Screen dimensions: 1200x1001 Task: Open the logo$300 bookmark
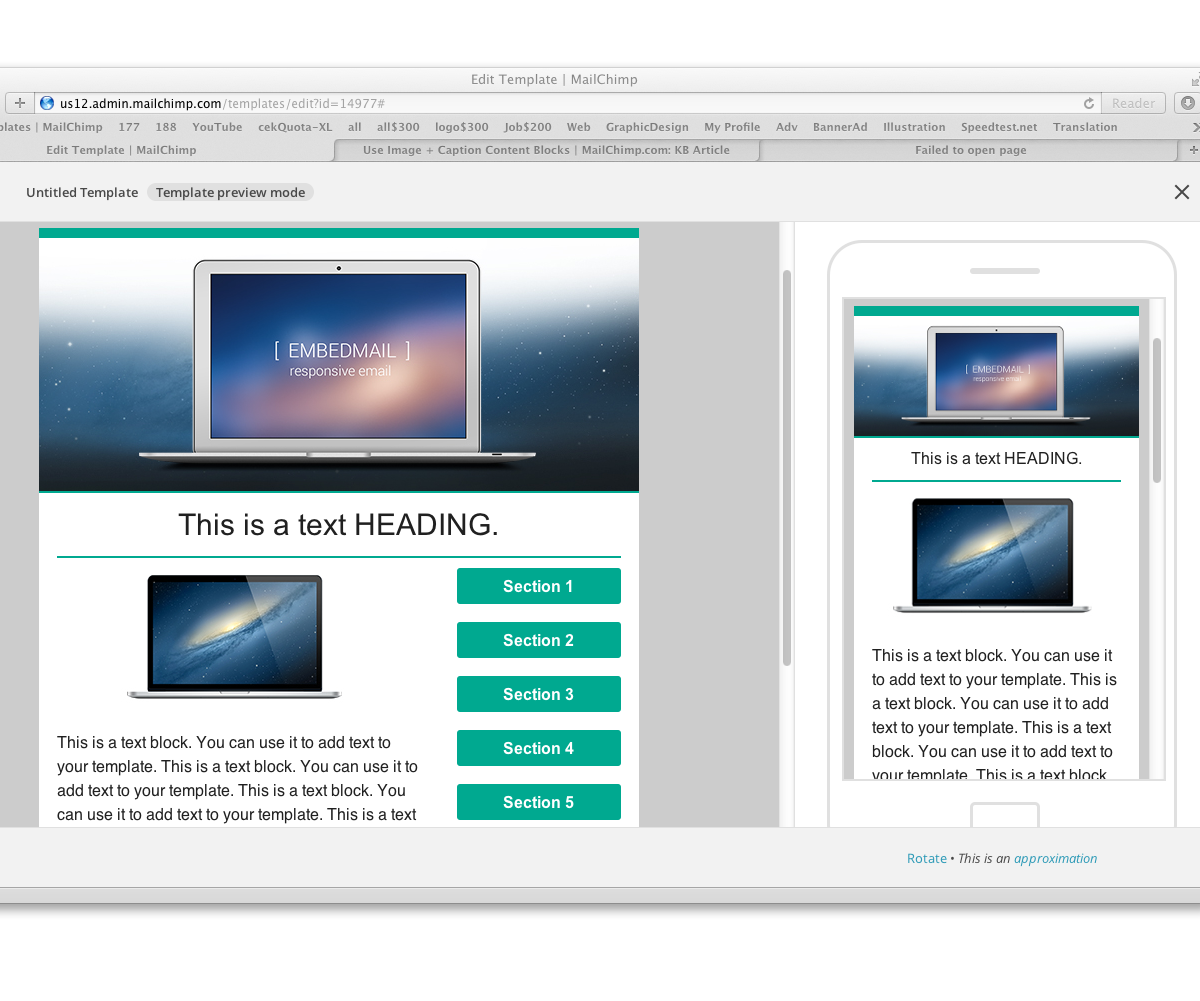coord(462,127)
